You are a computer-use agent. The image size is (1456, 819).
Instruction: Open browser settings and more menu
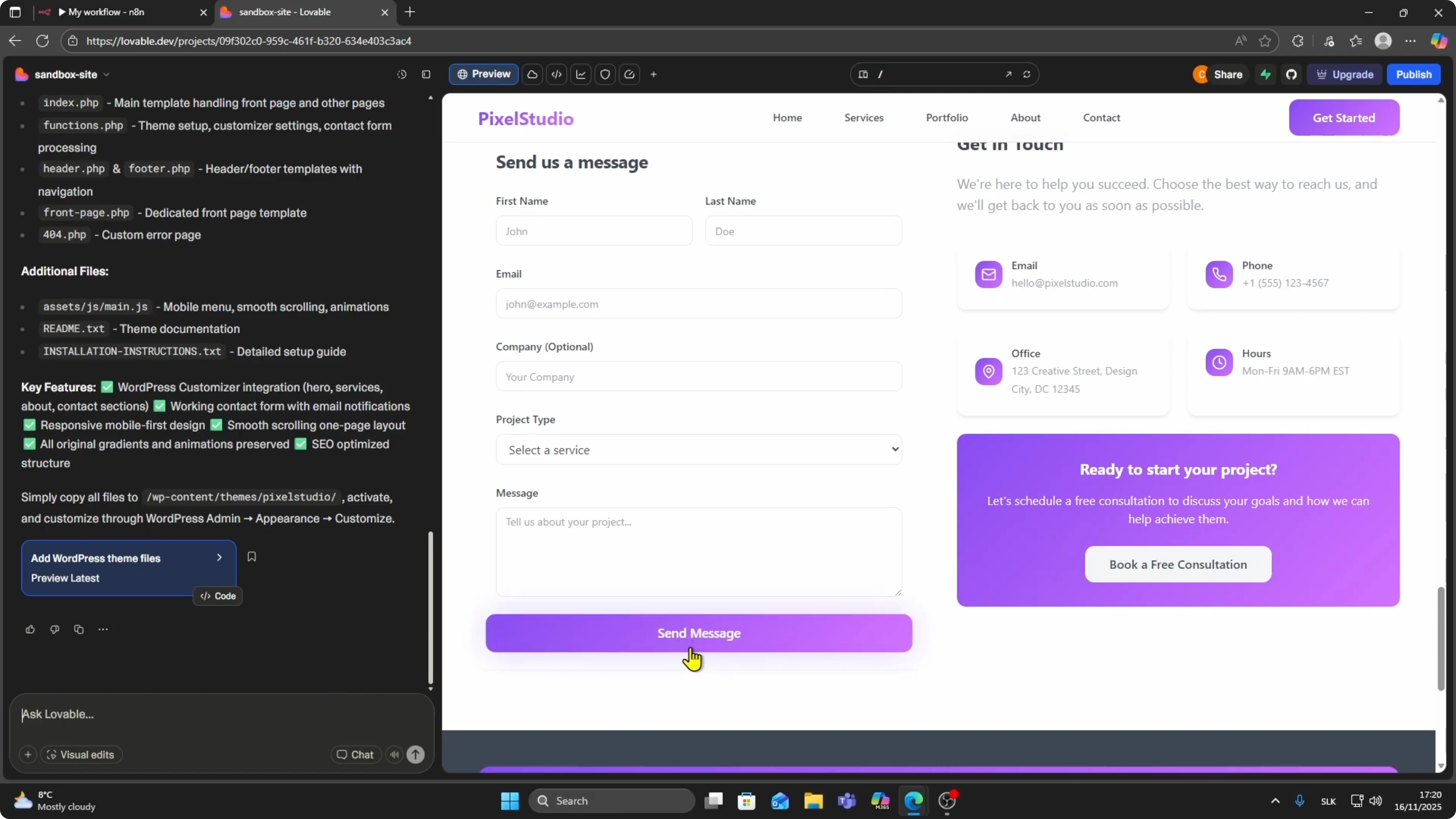[x=1410, y=41]
